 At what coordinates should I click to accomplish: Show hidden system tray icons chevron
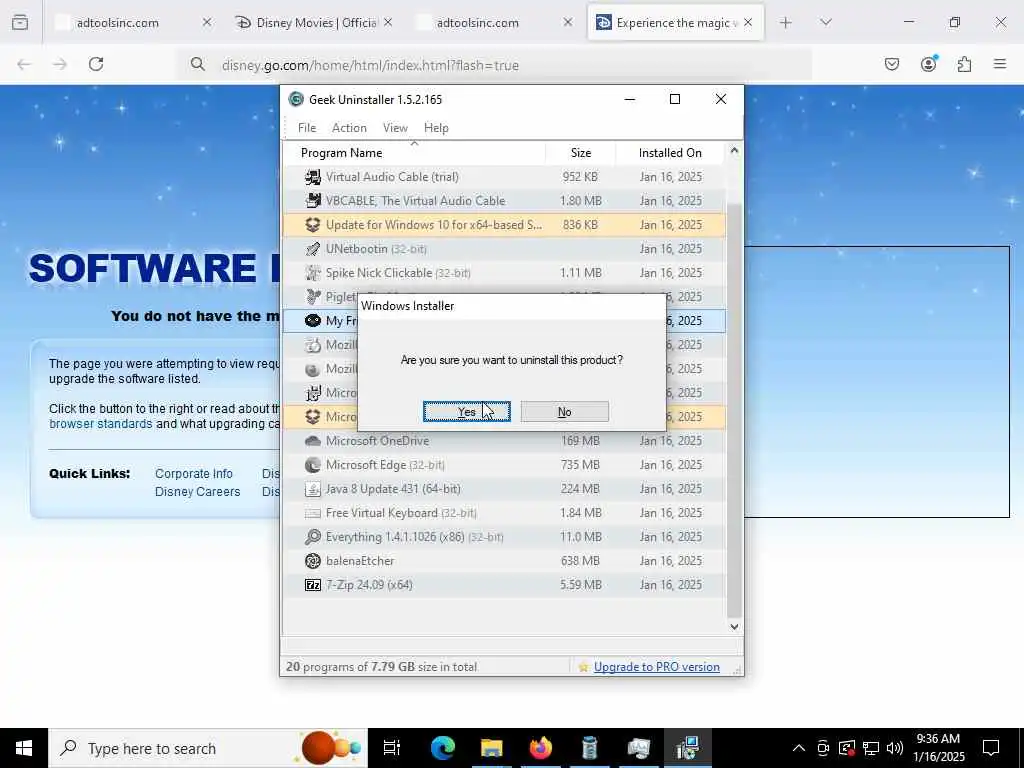click(x=798, y=748)
